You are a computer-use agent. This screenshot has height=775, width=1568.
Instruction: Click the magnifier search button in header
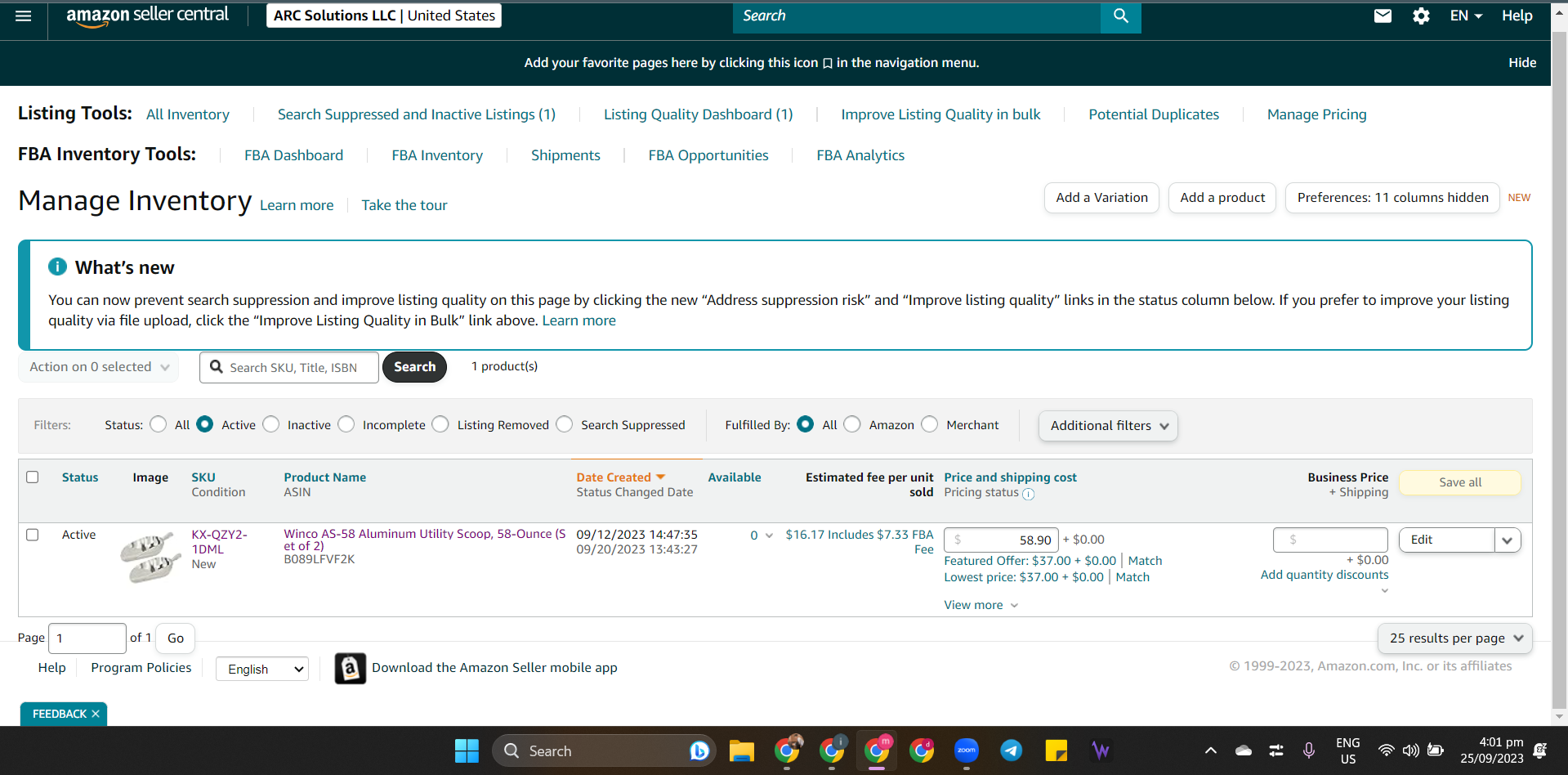point(1120,16)
